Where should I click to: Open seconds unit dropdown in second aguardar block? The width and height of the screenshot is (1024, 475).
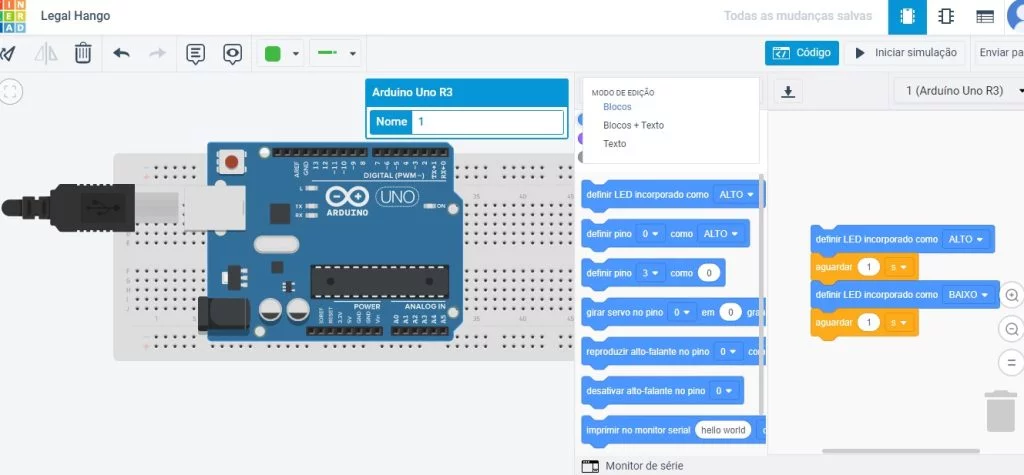tap(898, 323)
